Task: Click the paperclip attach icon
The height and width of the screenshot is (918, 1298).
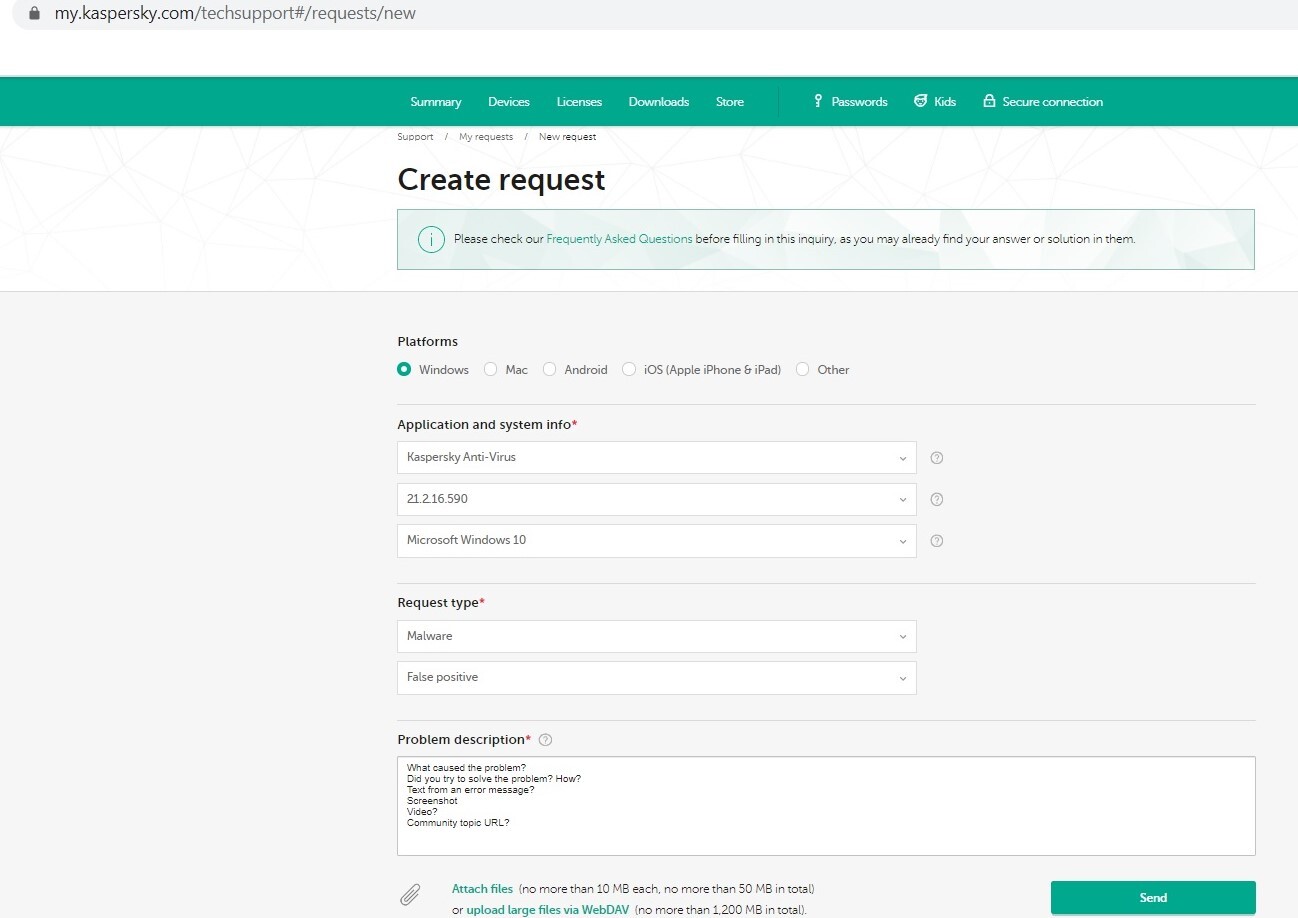Action: click(410, 894)
